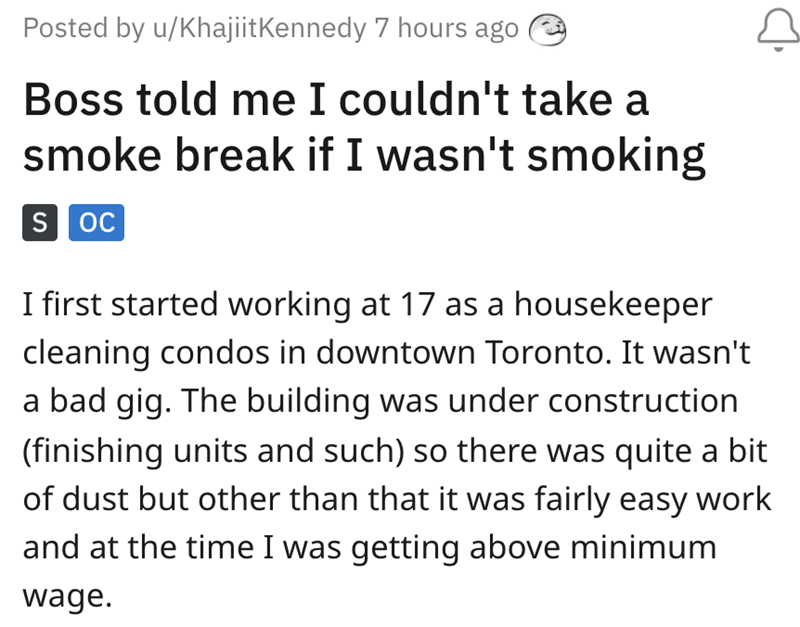Click the "7 hours ago" timestamp

[446, 30]
